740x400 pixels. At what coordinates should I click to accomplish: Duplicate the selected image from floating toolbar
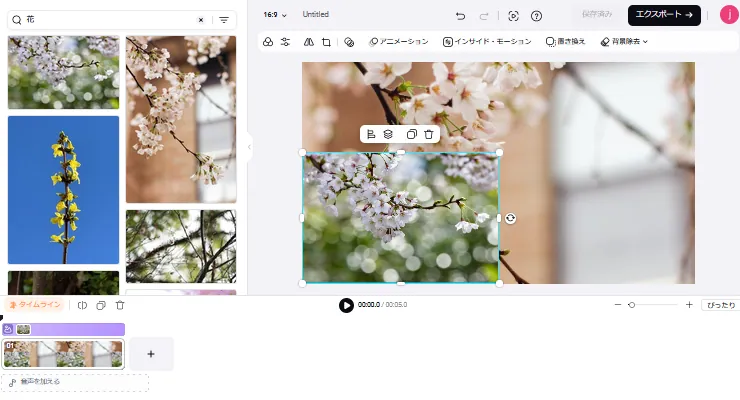click(410, 134)
